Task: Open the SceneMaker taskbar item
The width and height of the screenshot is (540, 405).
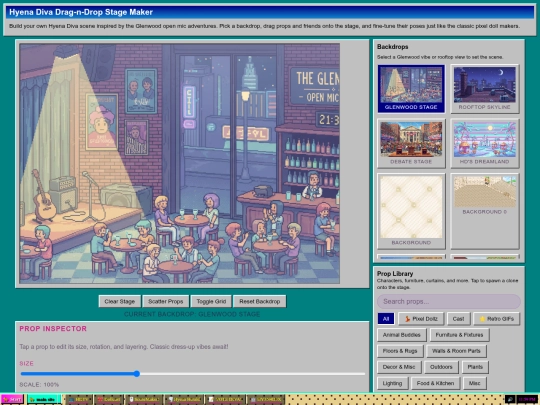Action: coord(144,399)
